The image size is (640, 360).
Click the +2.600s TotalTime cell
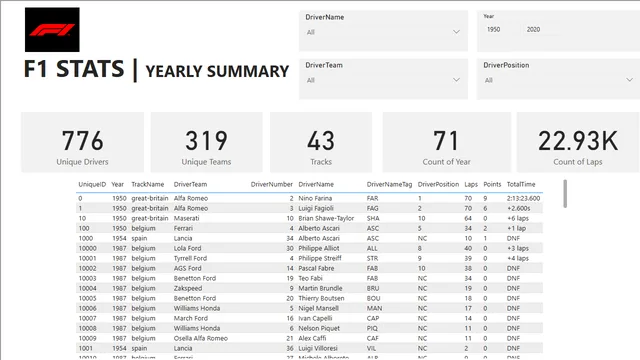point(518,208)
